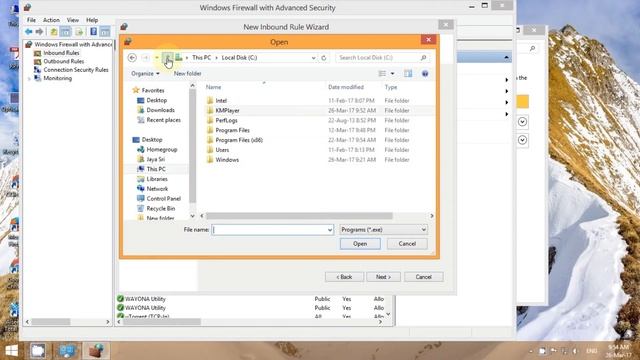Open the Organize dropdown menu
This screenshot has width=640, height=360.
click(x=145, y=73)
